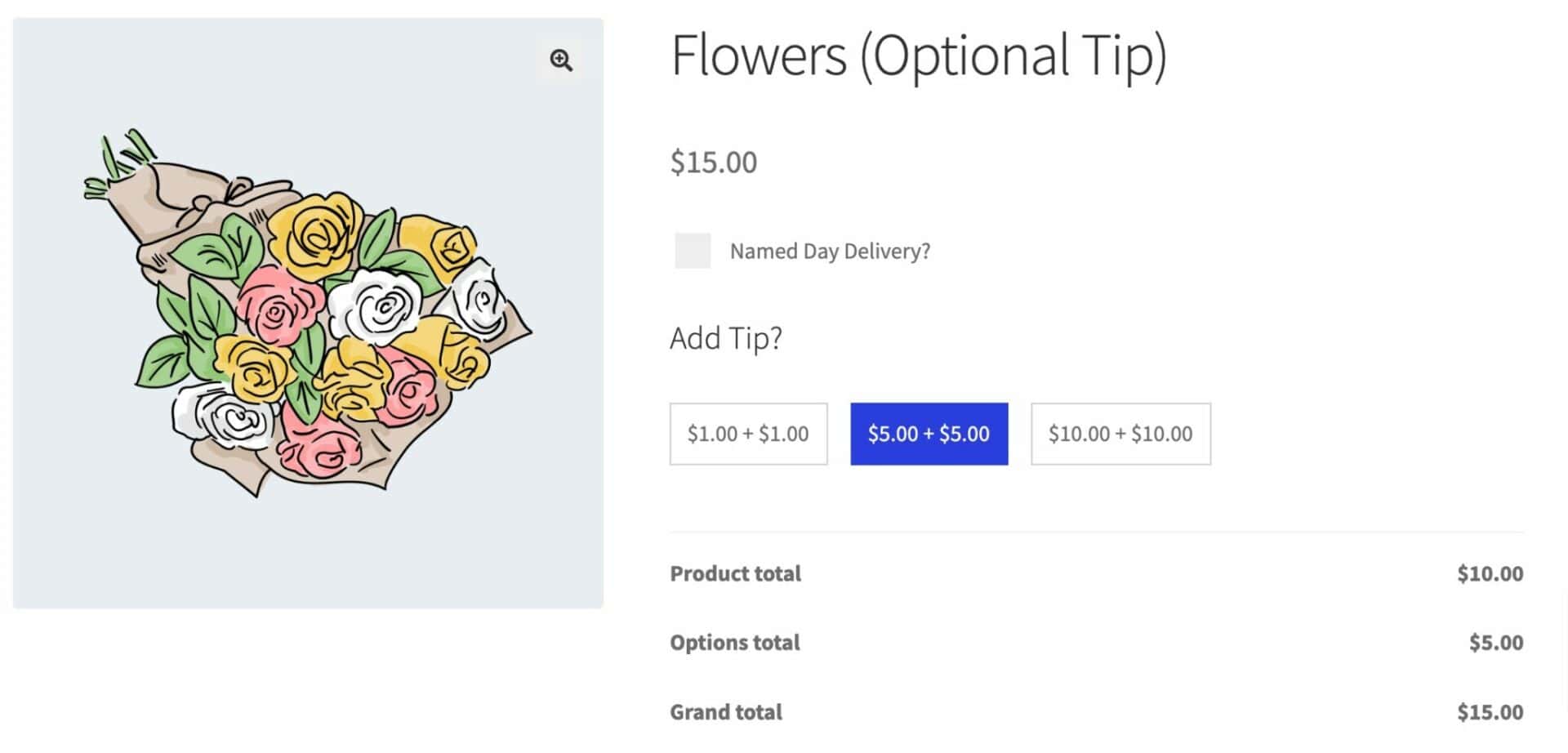Click the $10.00 product total amount
The width and height of the screenshot is (1568, 753).
tap(1490, 573)
